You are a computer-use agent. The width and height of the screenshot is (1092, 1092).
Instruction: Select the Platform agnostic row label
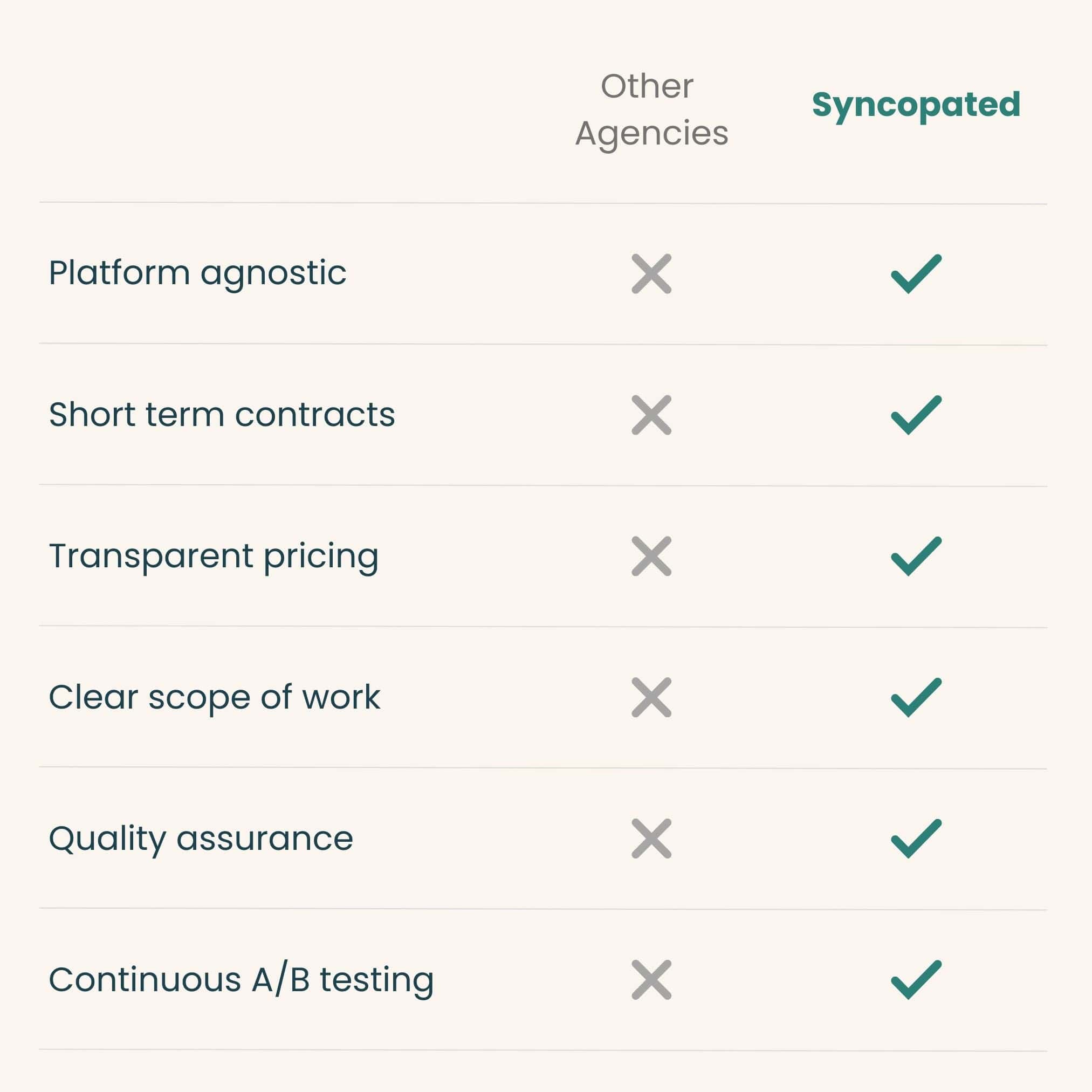coord(197,273)
